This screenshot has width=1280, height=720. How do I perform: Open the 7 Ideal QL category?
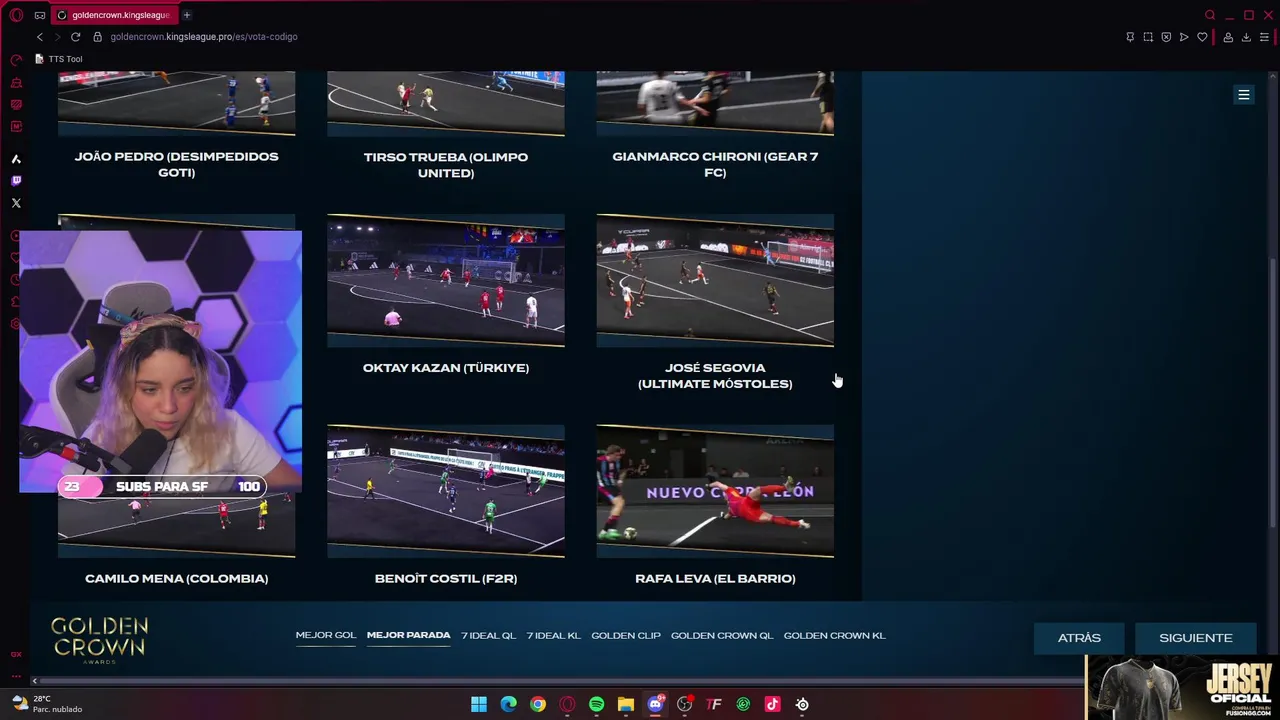(488, 636)
